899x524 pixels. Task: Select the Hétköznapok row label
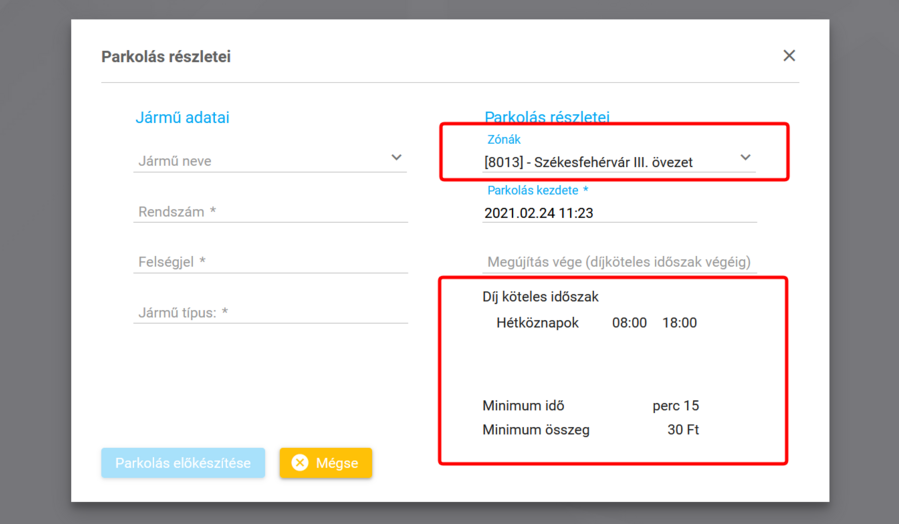click(x=537, y=323)
